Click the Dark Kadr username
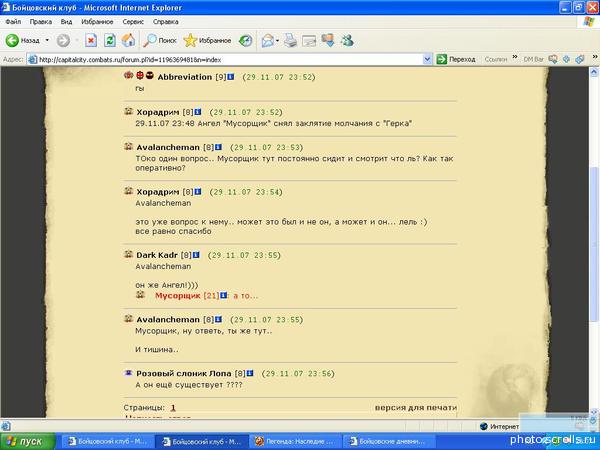 tap(157, 255)
